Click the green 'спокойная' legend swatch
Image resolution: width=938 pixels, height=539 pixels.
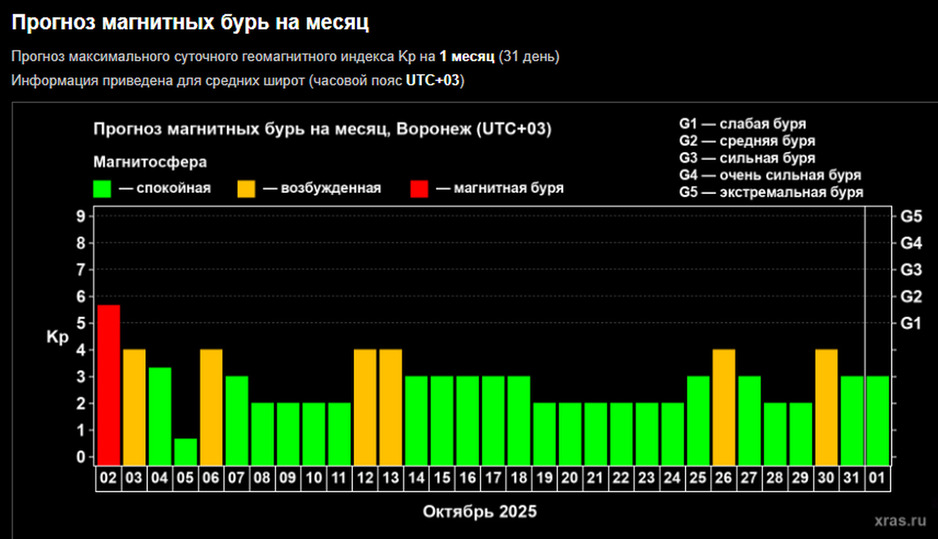tap(102, 188)
